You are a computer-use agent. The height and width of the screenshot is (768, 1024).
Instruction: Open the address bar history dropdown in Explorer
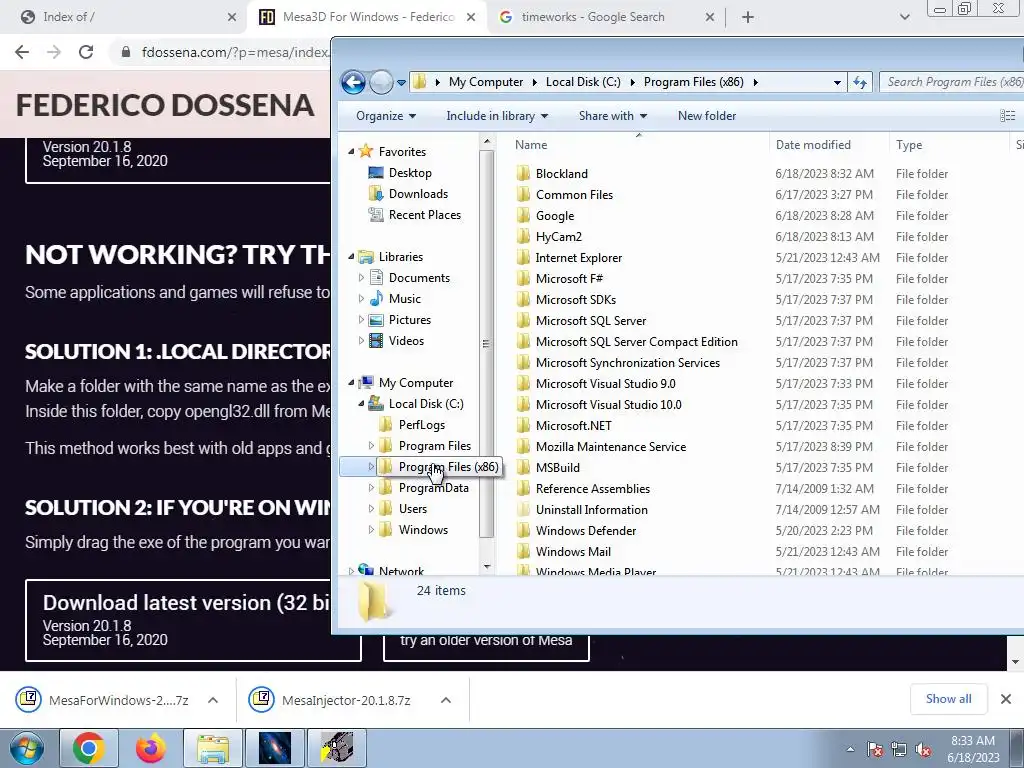[x=837, y=82]
